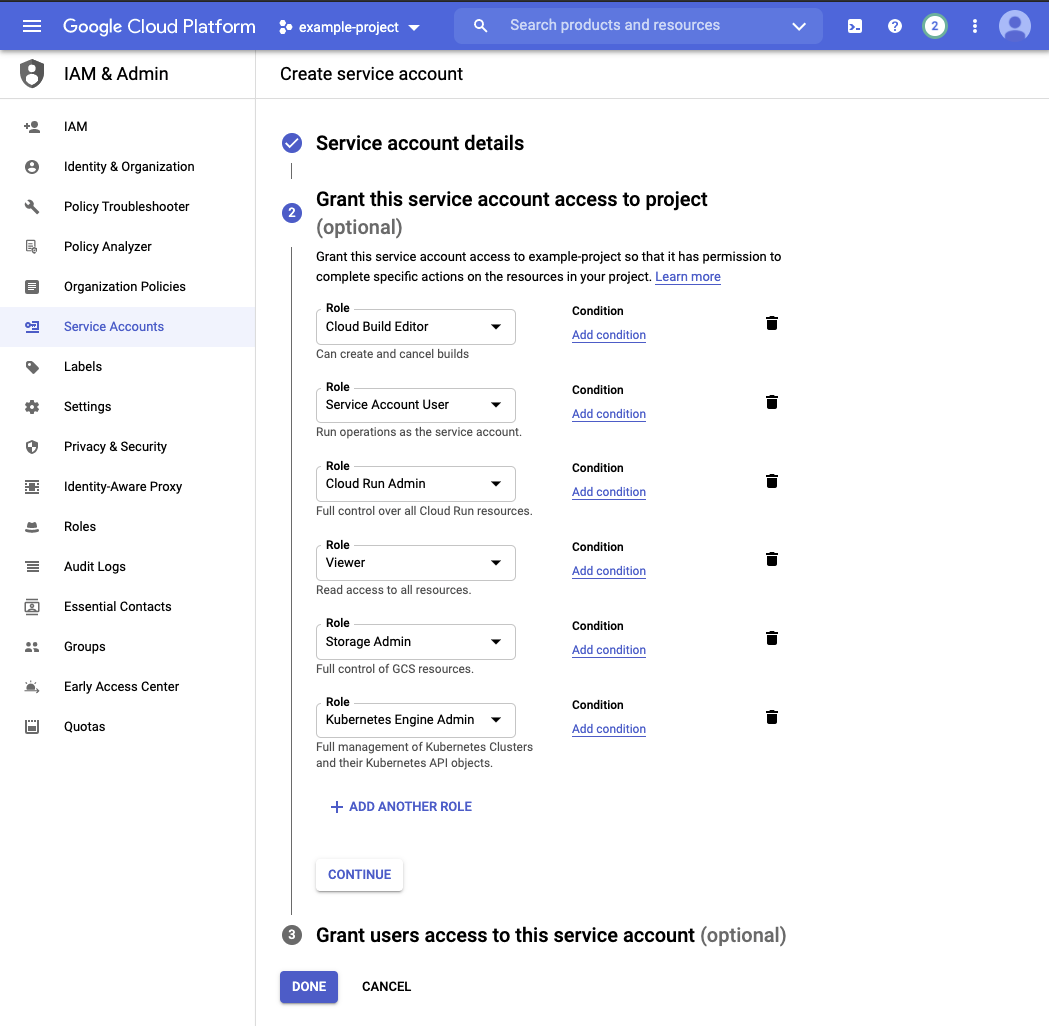Screen dimensions: 1049x1026
Task: Open the Storage Admin role dropdown
Action: [415, 641]
